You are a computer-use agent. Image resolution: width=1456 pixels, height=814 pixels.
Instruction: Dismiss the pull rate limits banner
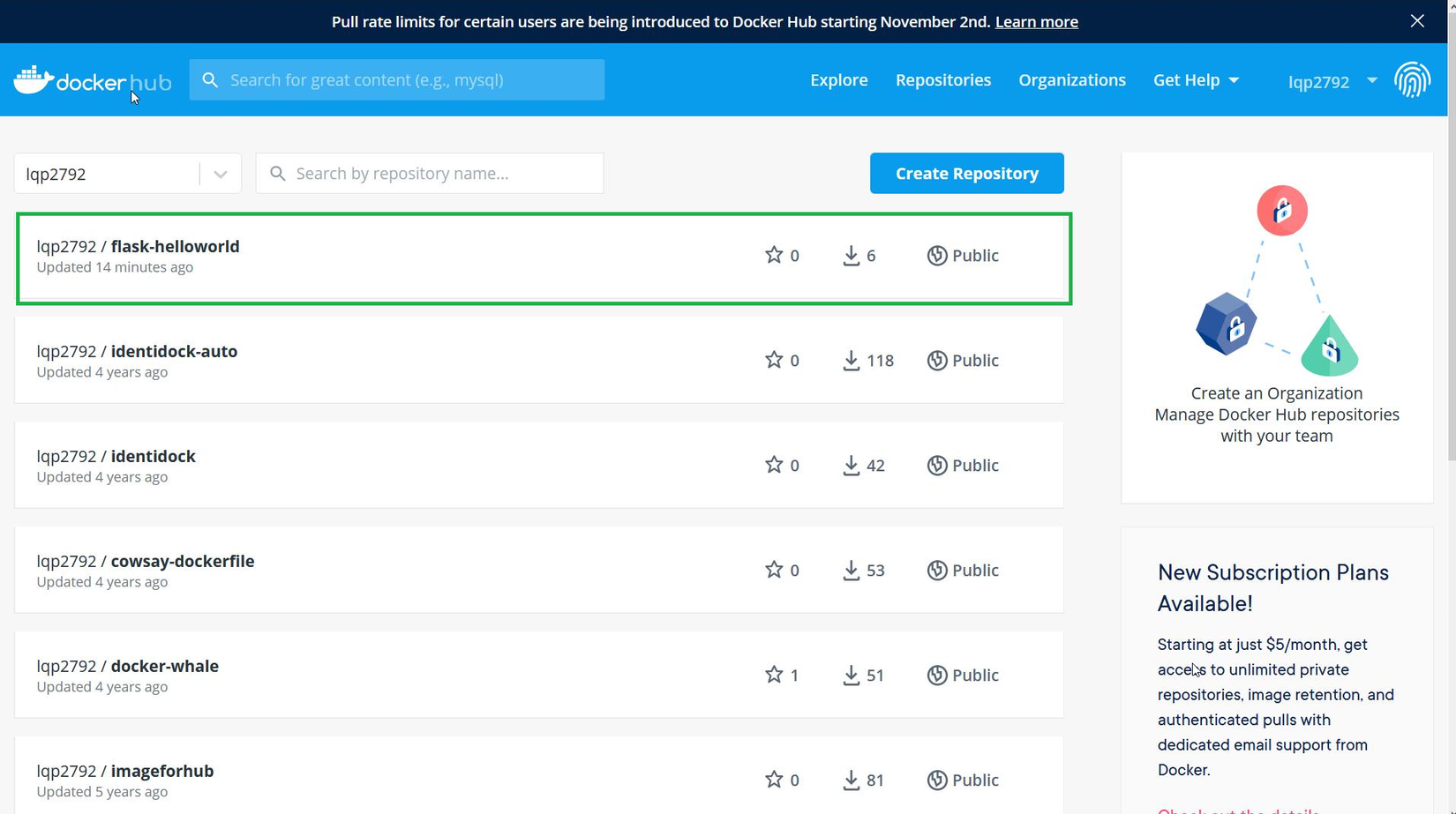pos(1417,21)
